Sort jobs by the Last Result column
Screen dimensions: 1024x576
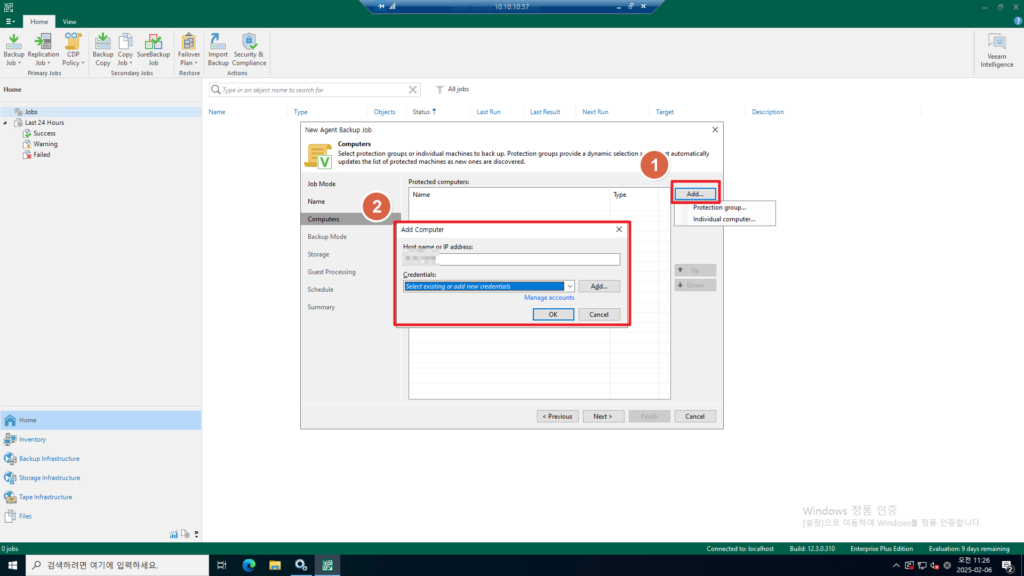[x=545, y=112]
